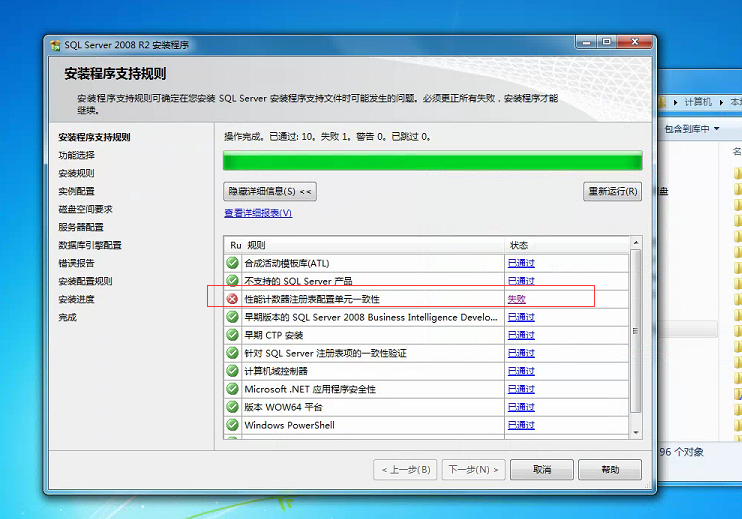Open 已通过 link for 不支持的 SQL Server 产品
This screenshot has height=519, width=742.
[521, 281]
